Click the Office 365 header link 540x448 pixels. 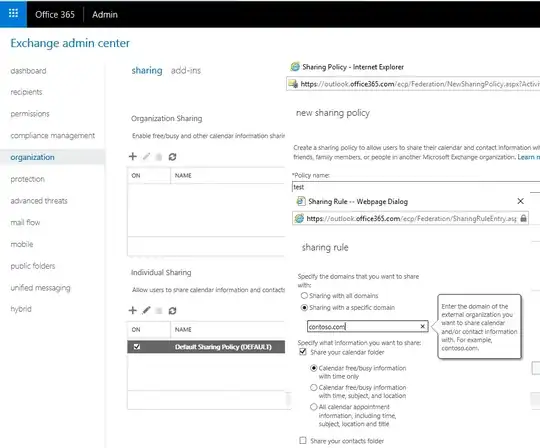click(x=55, y=14)
